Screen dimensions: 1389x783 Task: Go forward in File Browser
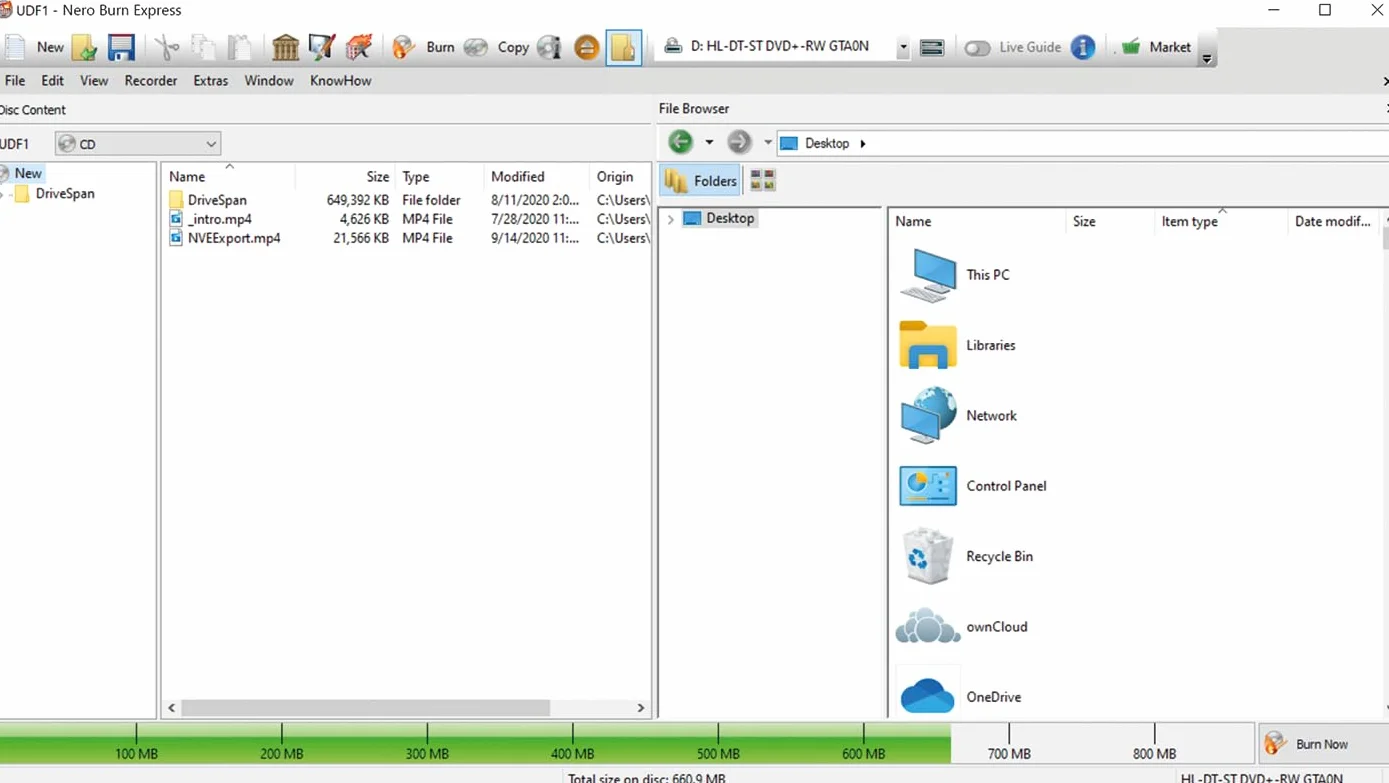[x=739, y=142]
